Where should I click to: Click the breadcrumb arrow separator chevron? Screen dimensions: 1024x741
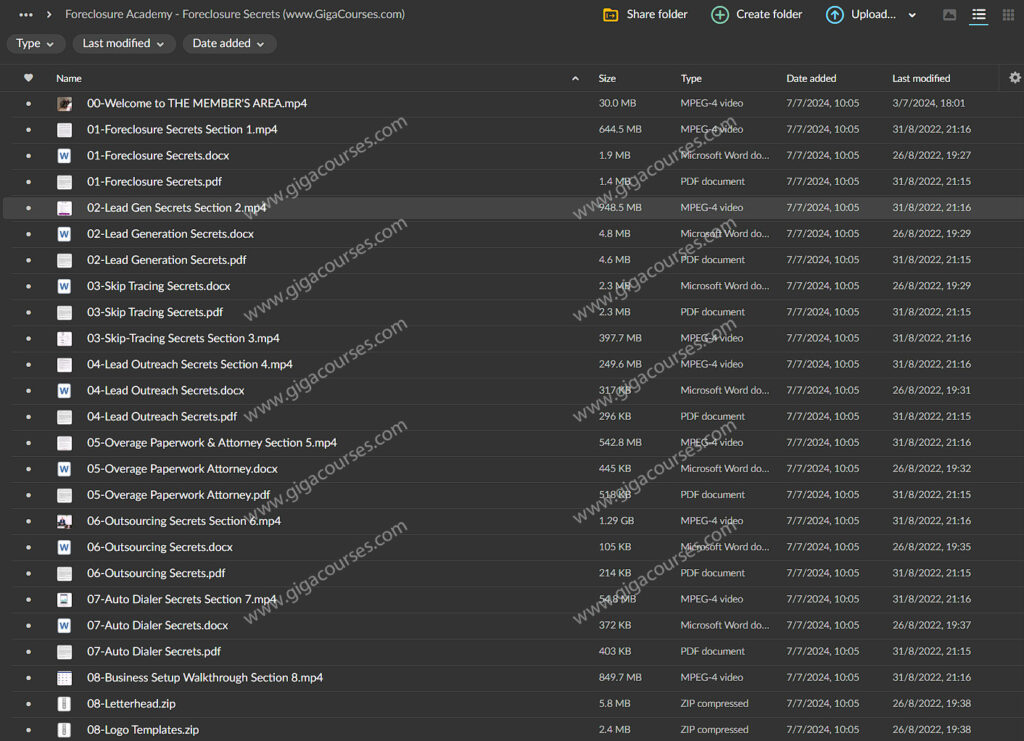tap(49, 14)
